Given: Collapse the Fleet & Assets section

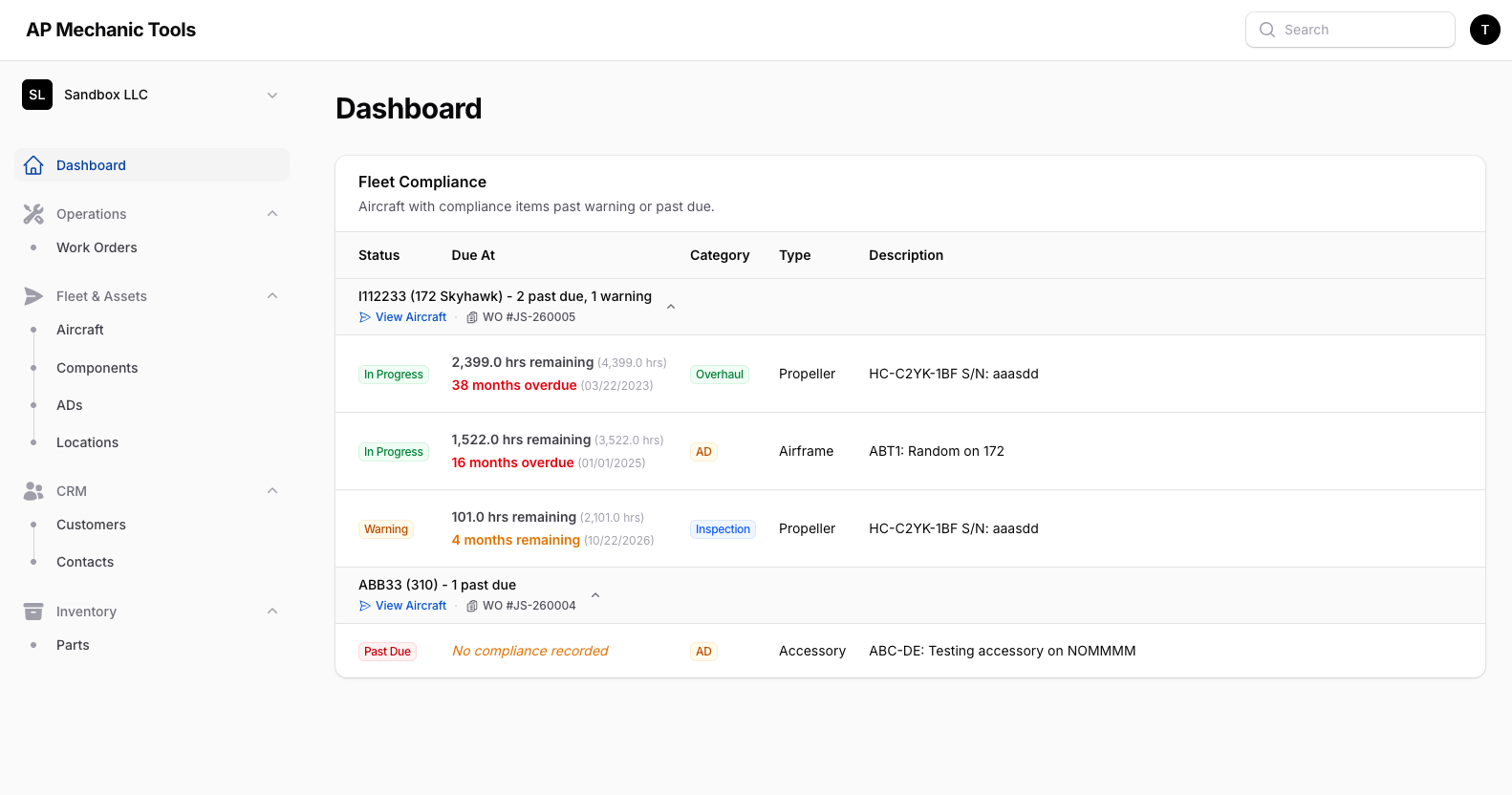Looking at the screenshot, I should pos(272,296).
